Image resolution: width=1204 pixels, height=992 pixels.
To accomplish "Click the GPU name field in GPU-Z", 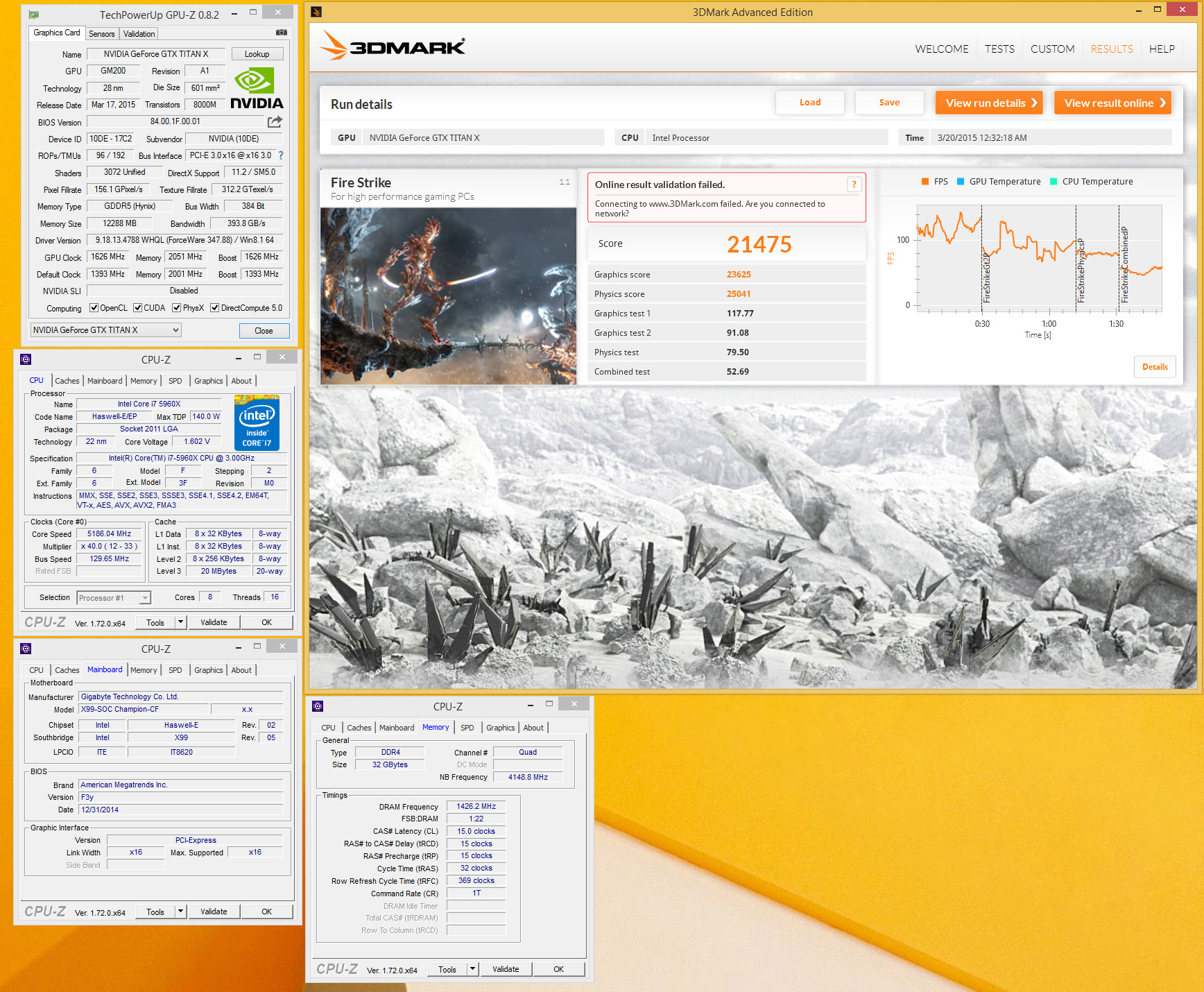I will (156, 54).
